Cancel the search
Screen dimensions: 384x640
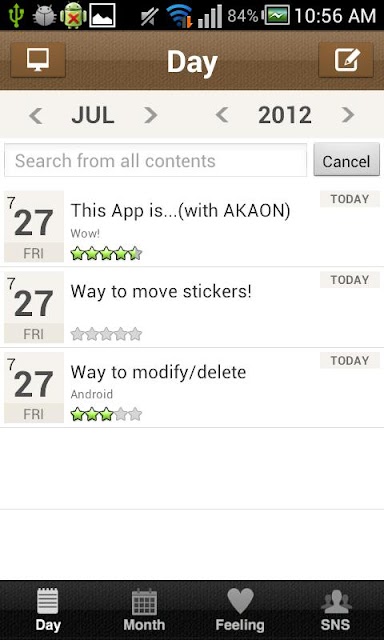point(346,160)
